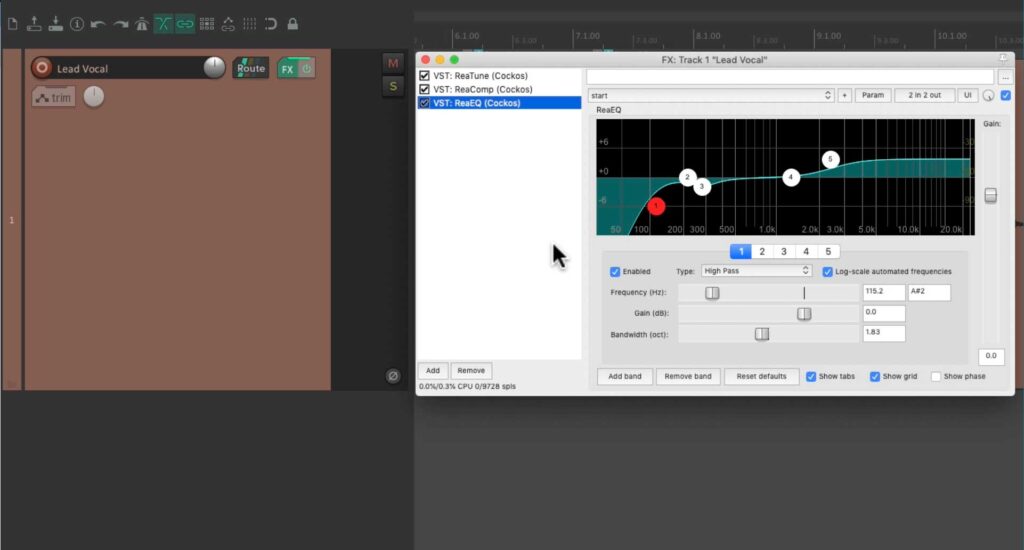
Task: Click the UI button in FX header
Action: 968,95
